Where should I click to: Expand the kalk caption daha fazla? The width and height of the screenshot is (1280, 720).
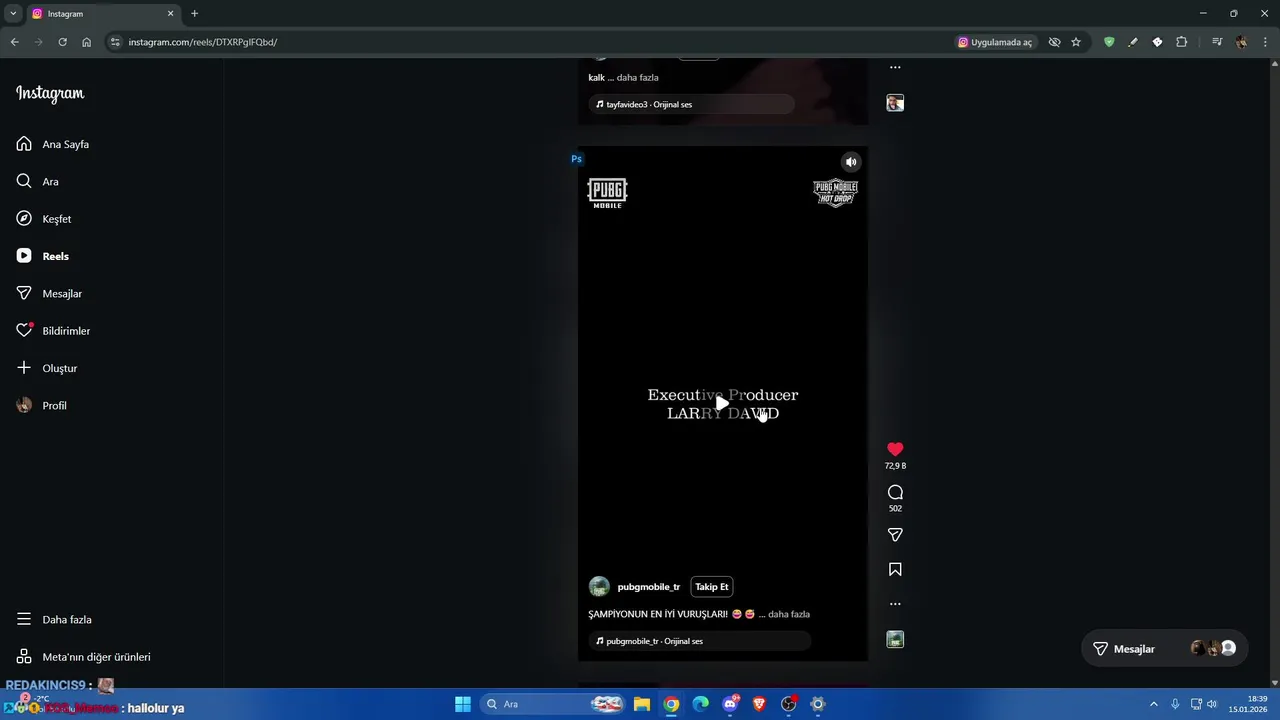click(x=637, y=77)
